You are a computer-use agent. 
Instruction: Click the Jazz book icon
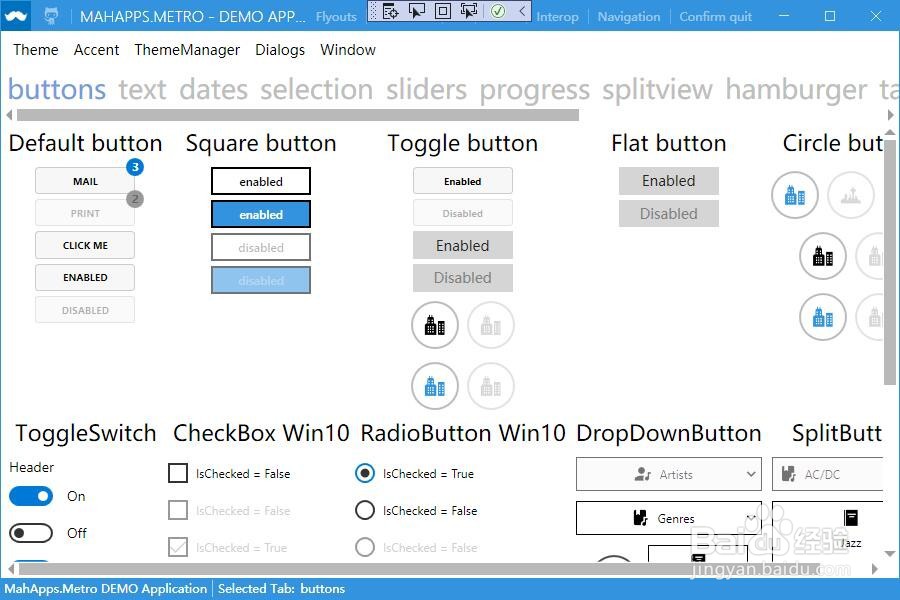851,518
